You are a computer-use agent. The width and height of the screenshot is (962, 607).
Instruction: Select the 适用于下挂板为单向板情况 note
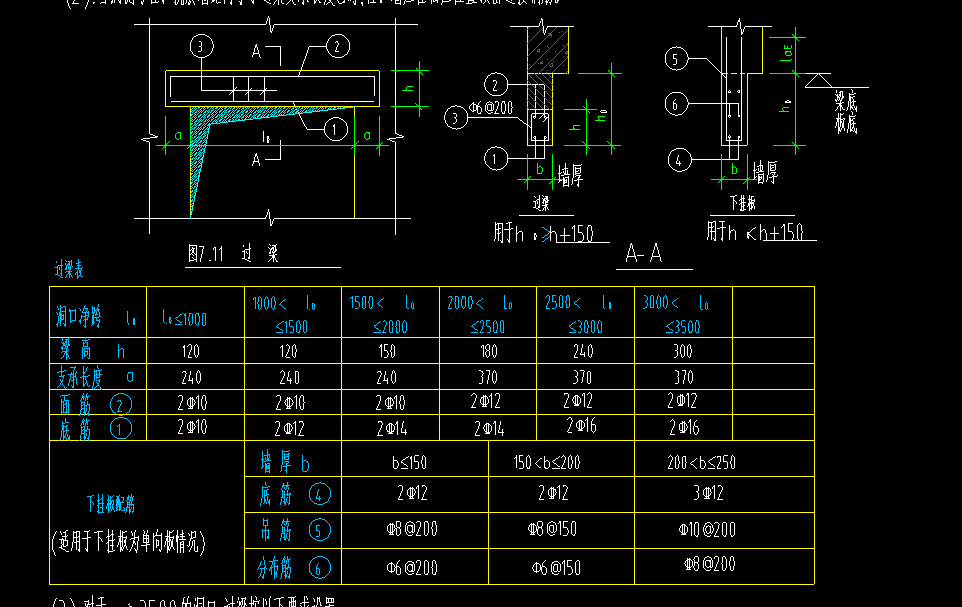[128, 541]
